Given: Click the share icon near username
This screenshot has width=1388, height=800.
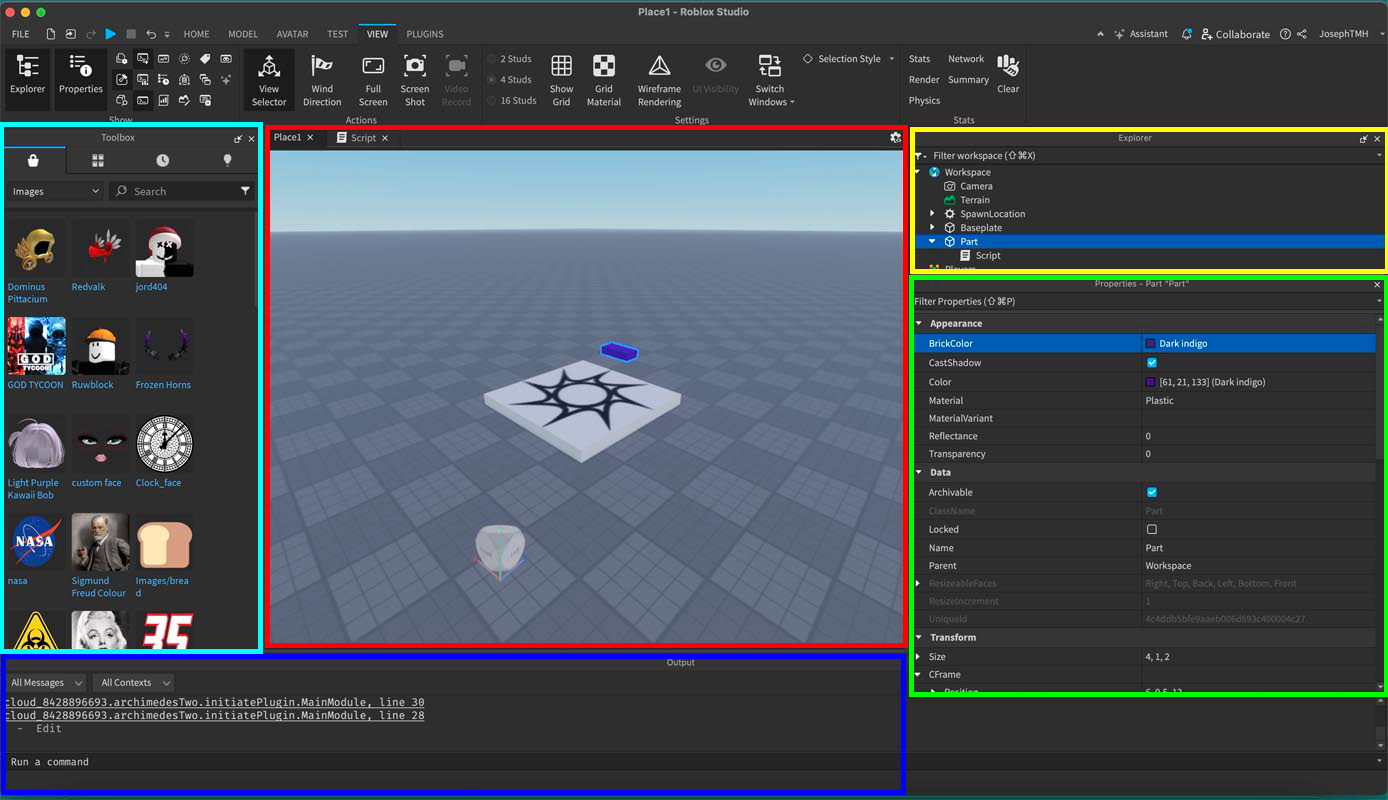Looking at the screenshot, I should point(1302,34).
